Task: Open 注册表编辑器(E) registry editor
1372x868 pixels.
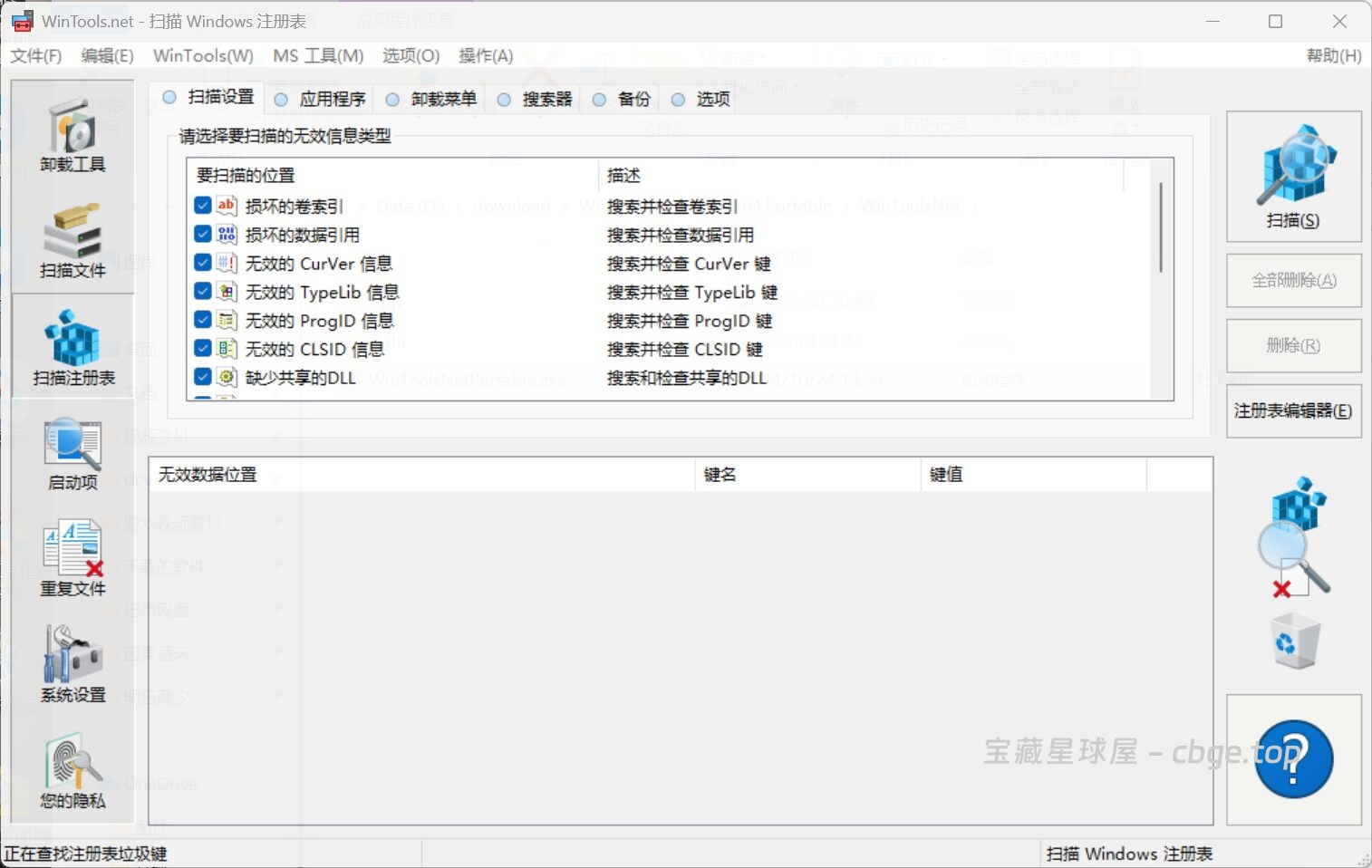Action: pyautogui.click(x=1294, y=410)
